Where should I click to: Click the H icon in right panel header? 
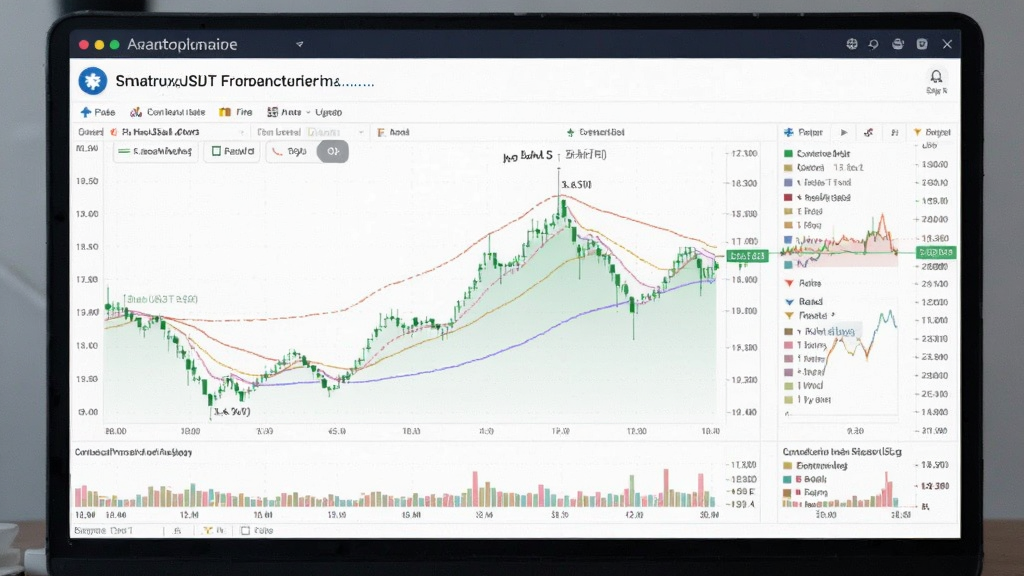895,132
